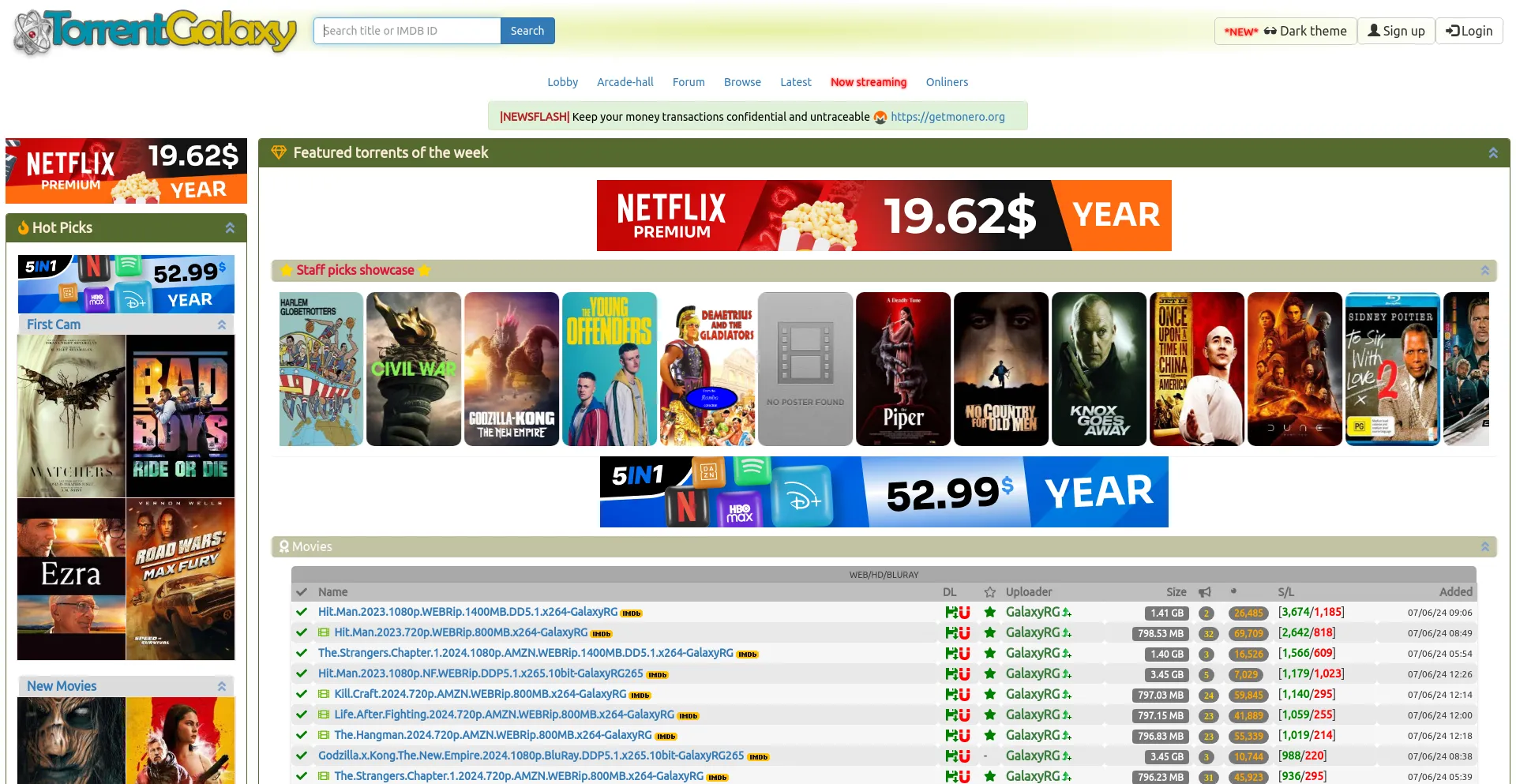1516x784 pixels.
Task: Click green star in The.Hangman.2024.720p row
Action: [989, 736]
